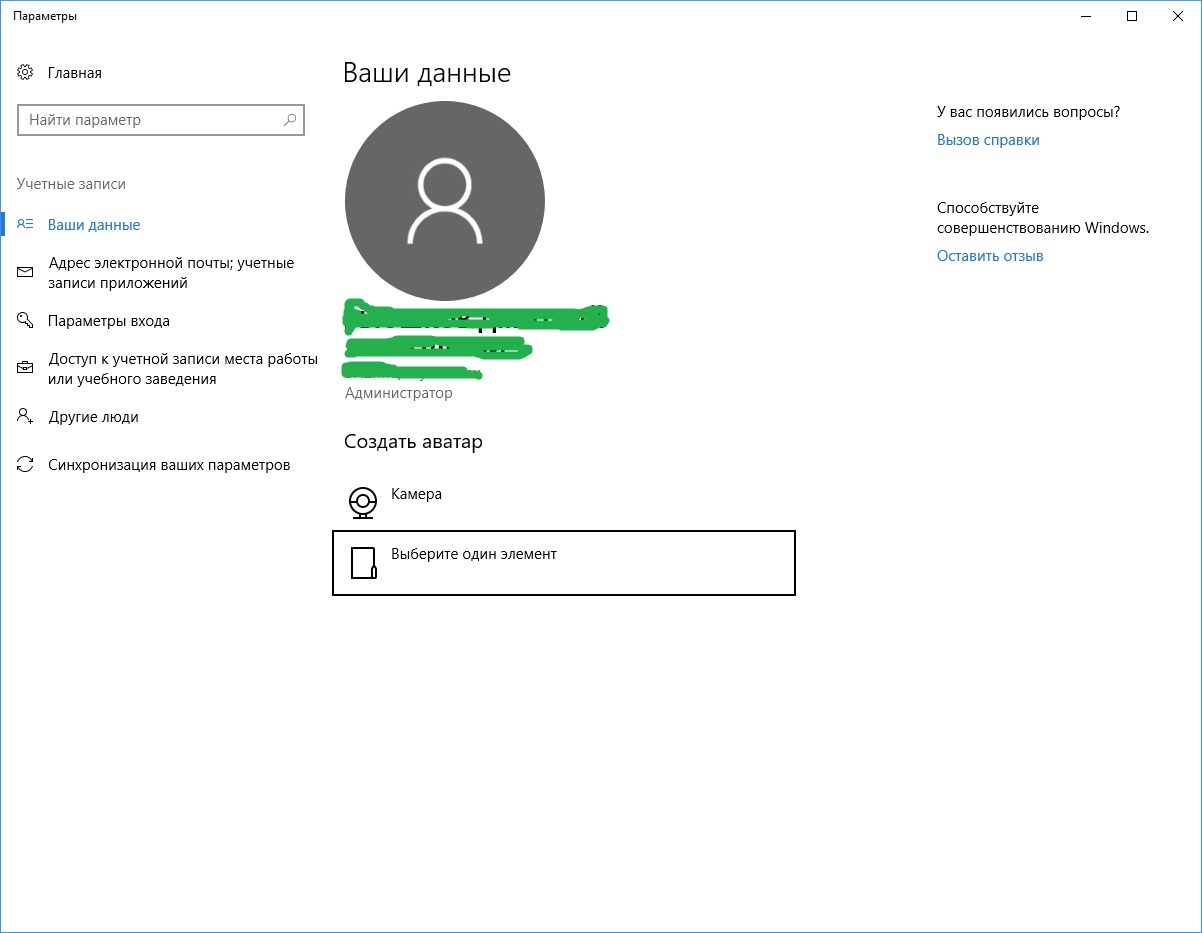Click Выберите один элемент to browse
Viewport: 1202px width, 933px height.
pos(564,563)
